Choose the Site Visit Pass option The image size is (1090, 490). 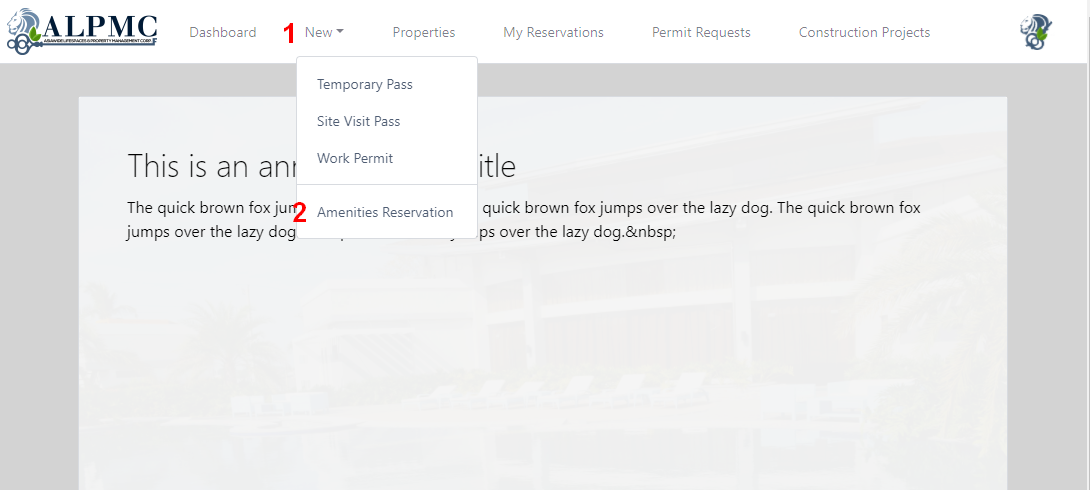pyautogui.click(x=358, y=121)
